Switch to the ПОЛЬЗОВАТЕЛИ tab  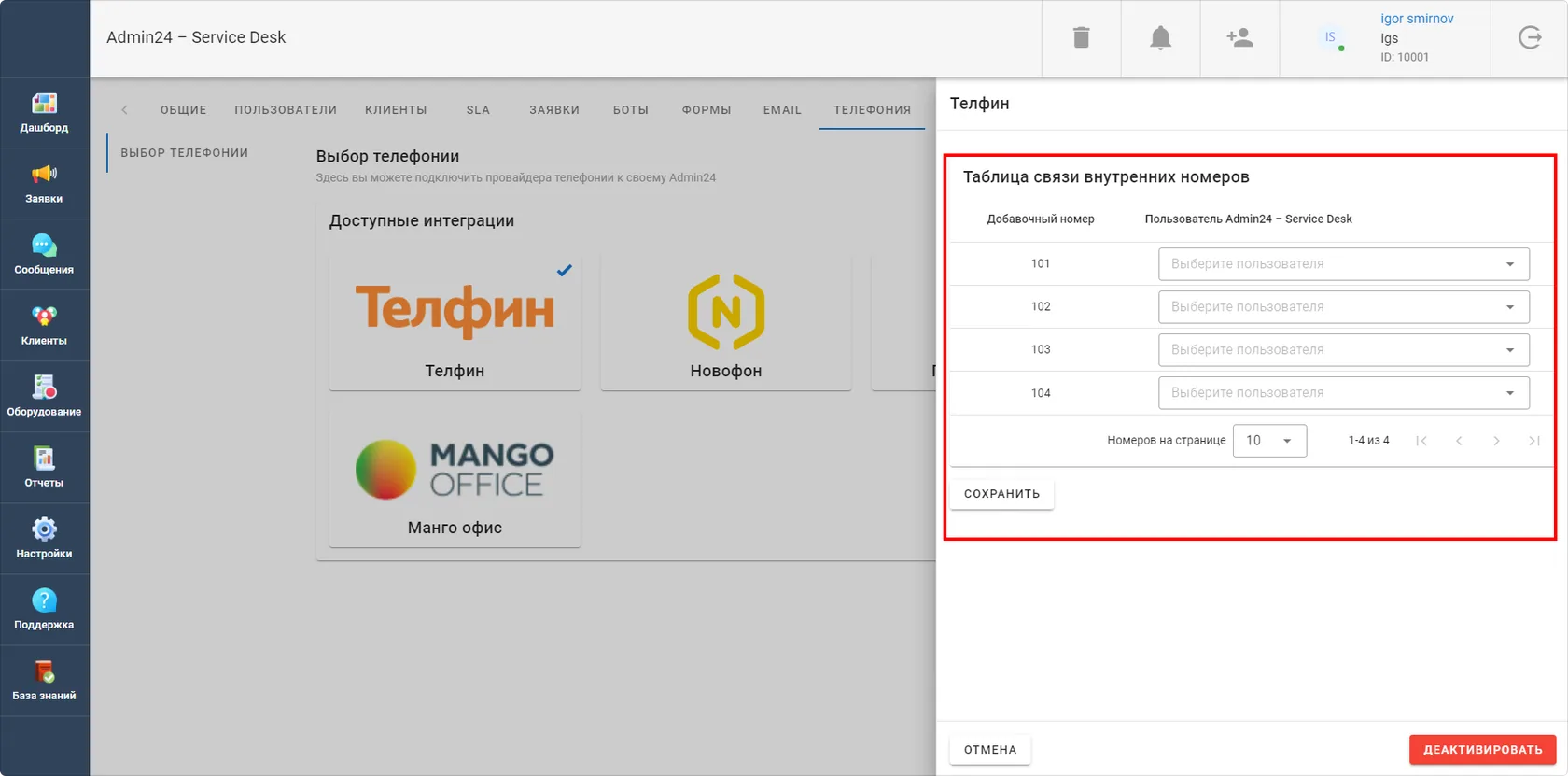point(286,110)
